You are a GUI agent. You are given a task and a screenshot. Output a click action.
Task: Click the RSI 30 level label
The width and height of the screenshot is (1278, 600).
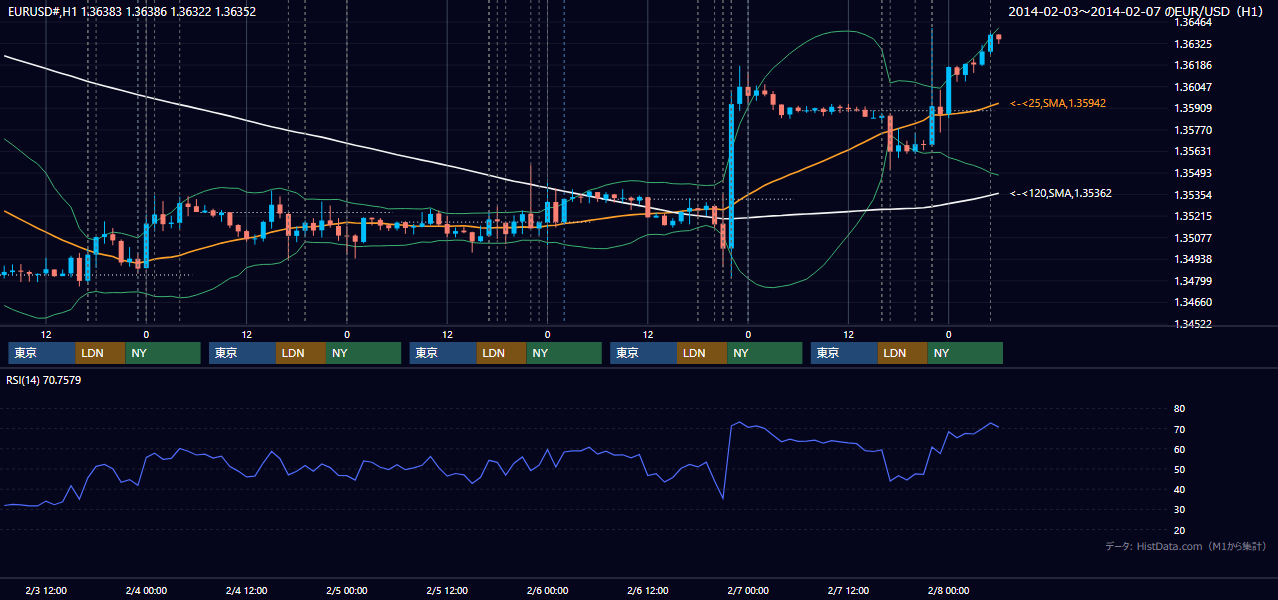coord(1179,510)
